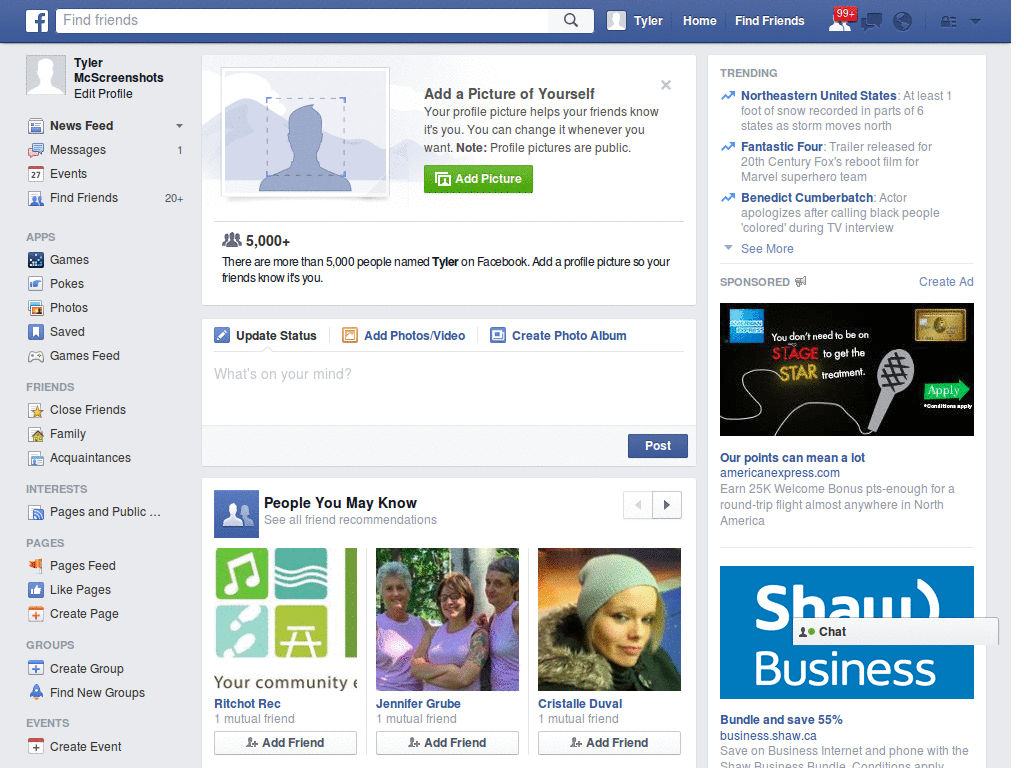Add Cristalle Duval as friend
The image size is (1024, 768).
[609, 743]
